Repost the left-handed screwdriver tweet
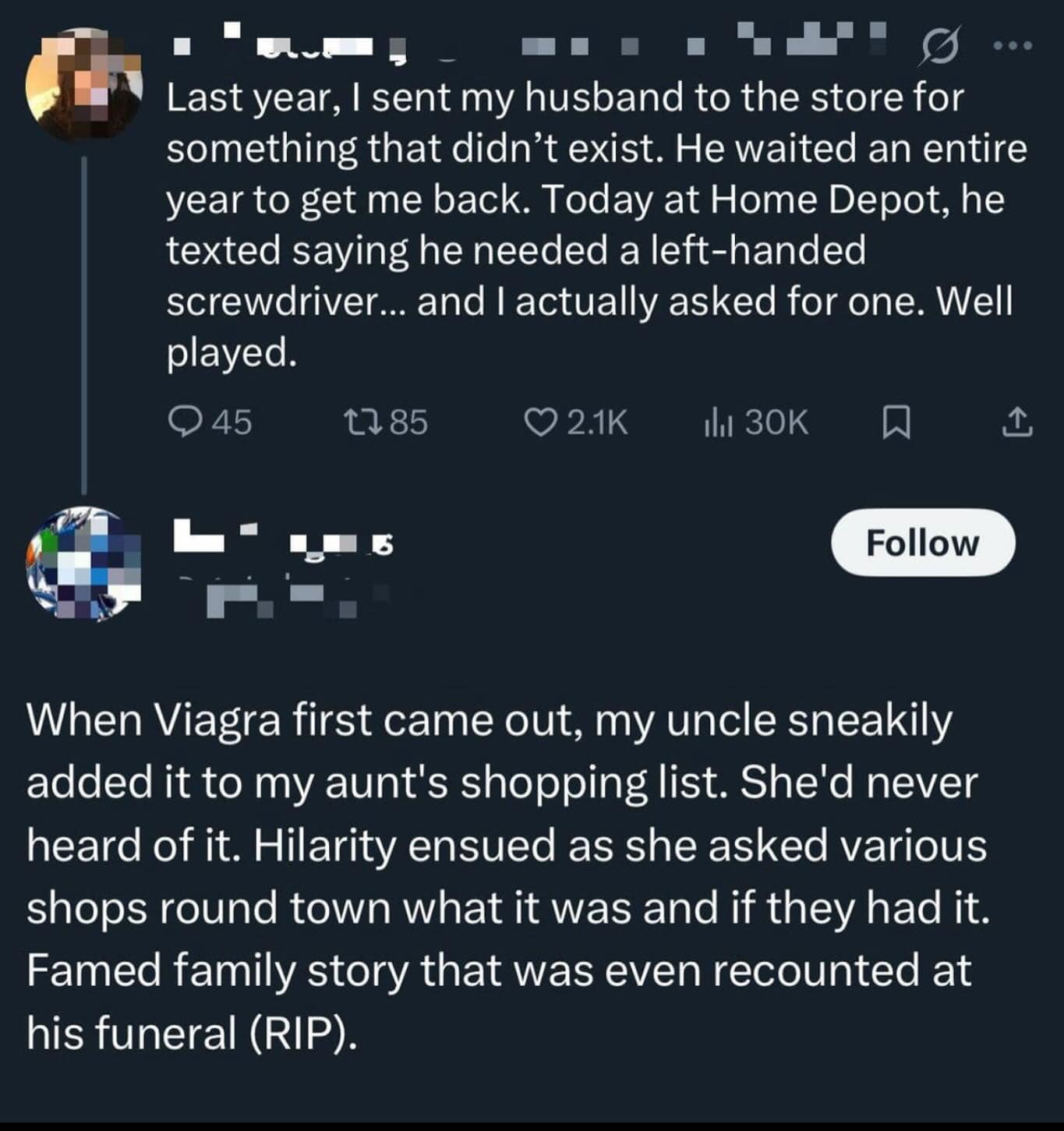The image size is (1064, 1131). [x=362, y=422]
